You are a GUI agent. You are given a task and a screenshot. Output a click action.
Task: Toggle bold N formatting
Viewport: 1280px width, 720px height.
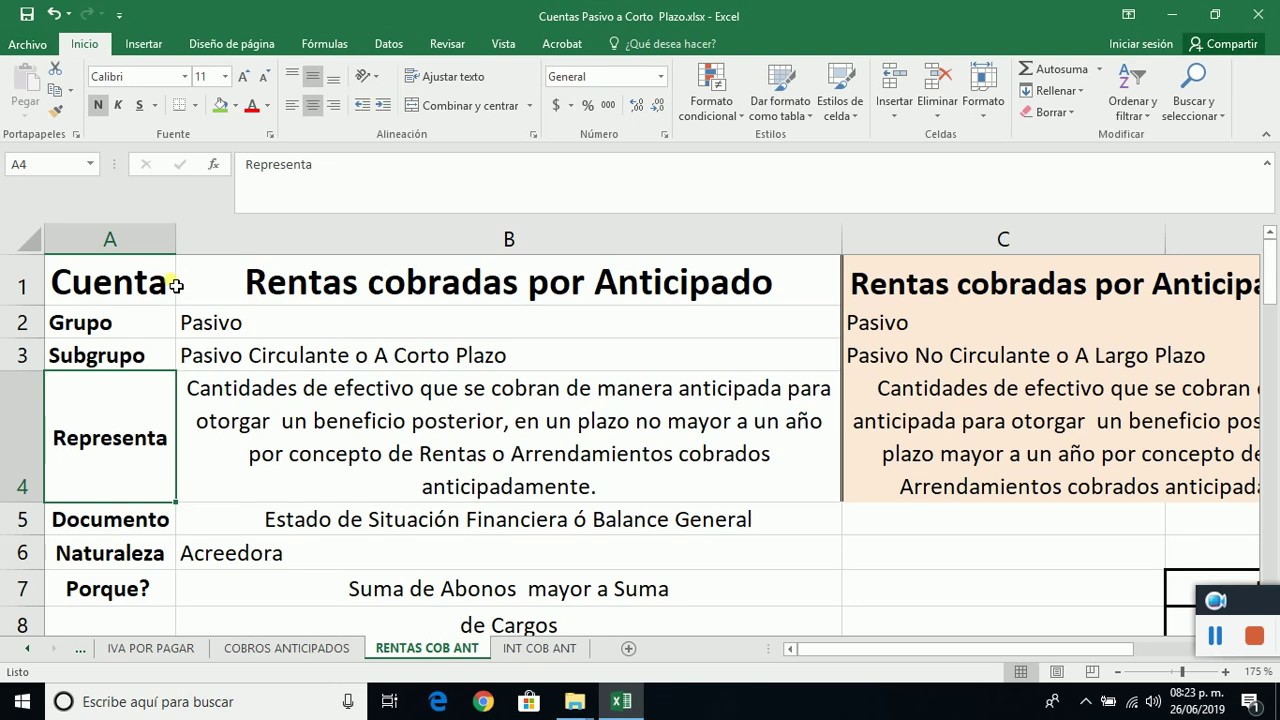click(x=98, y=105)
